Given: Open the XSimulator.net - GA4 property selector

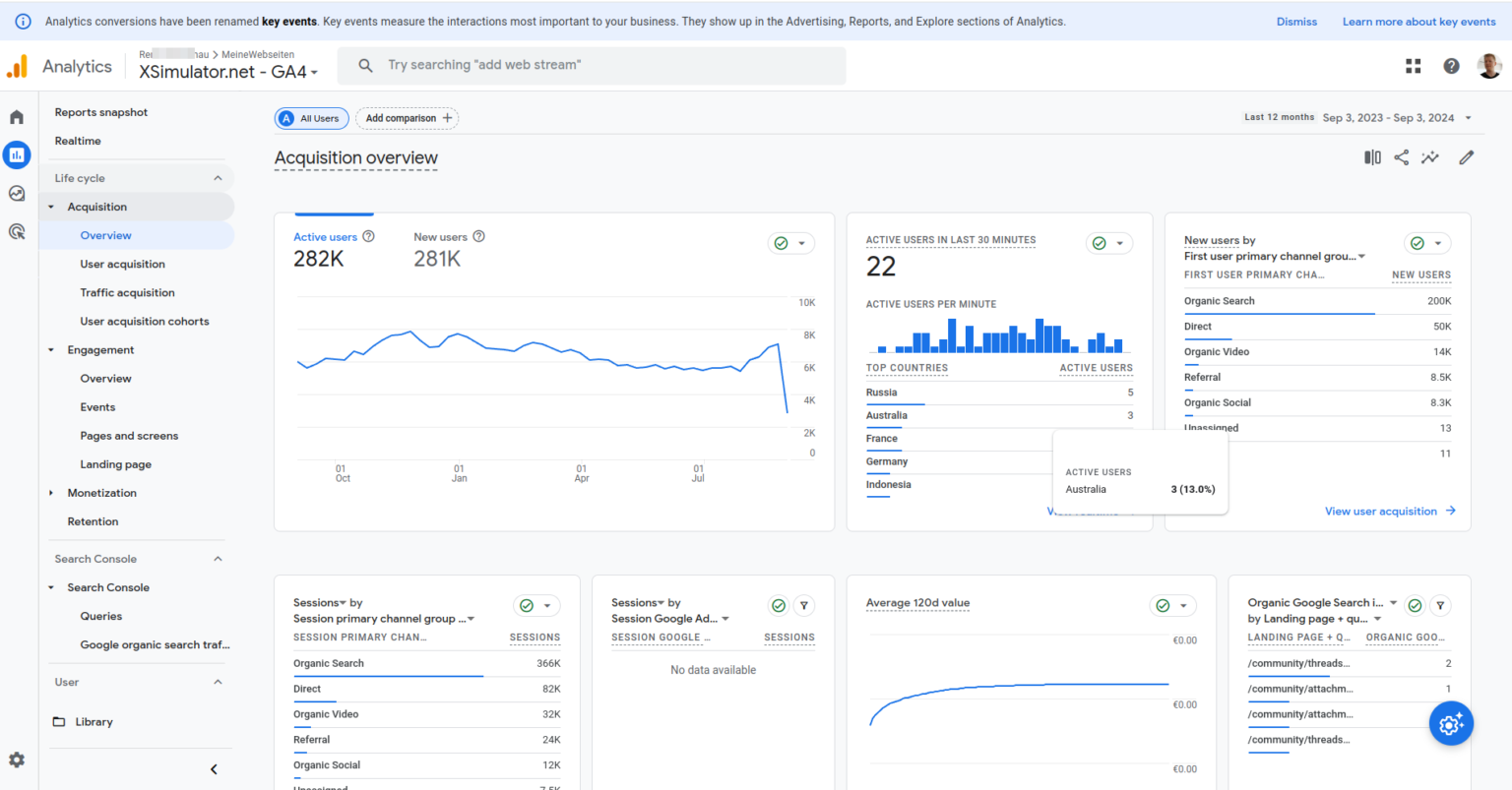Looking at the screenshot, I should pyautogui.click(x=228, y=72).
